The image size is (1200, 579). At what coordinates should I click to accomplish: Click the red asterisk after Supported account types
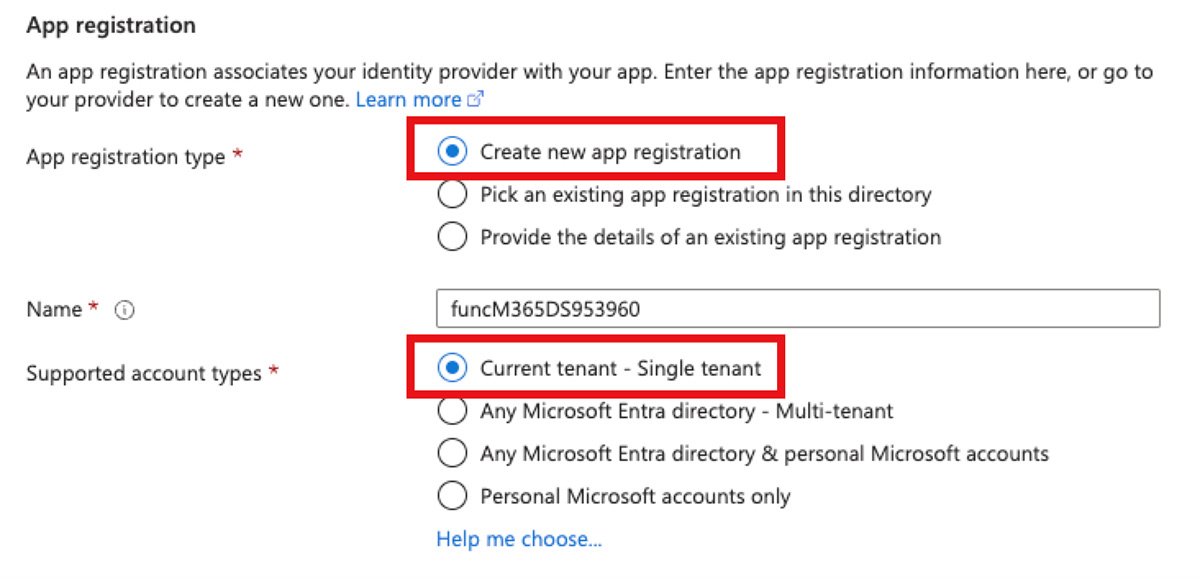[x=274, y=371]
